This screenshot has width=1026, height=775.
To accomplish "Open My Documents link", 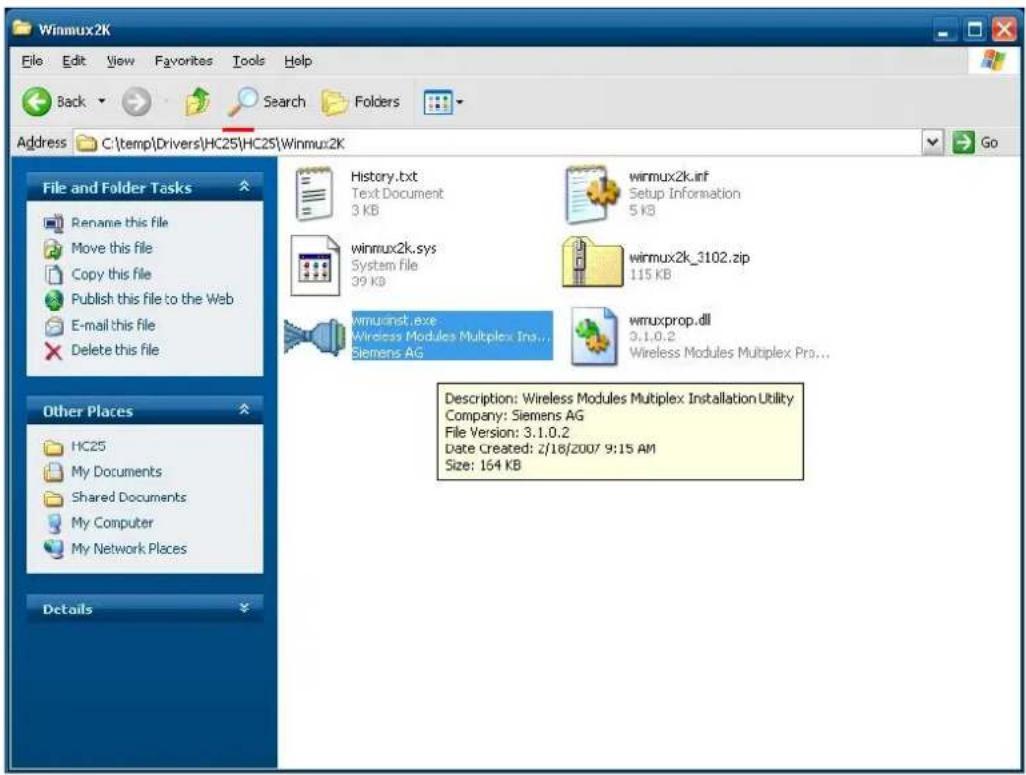I will click(x=116, y=471).
